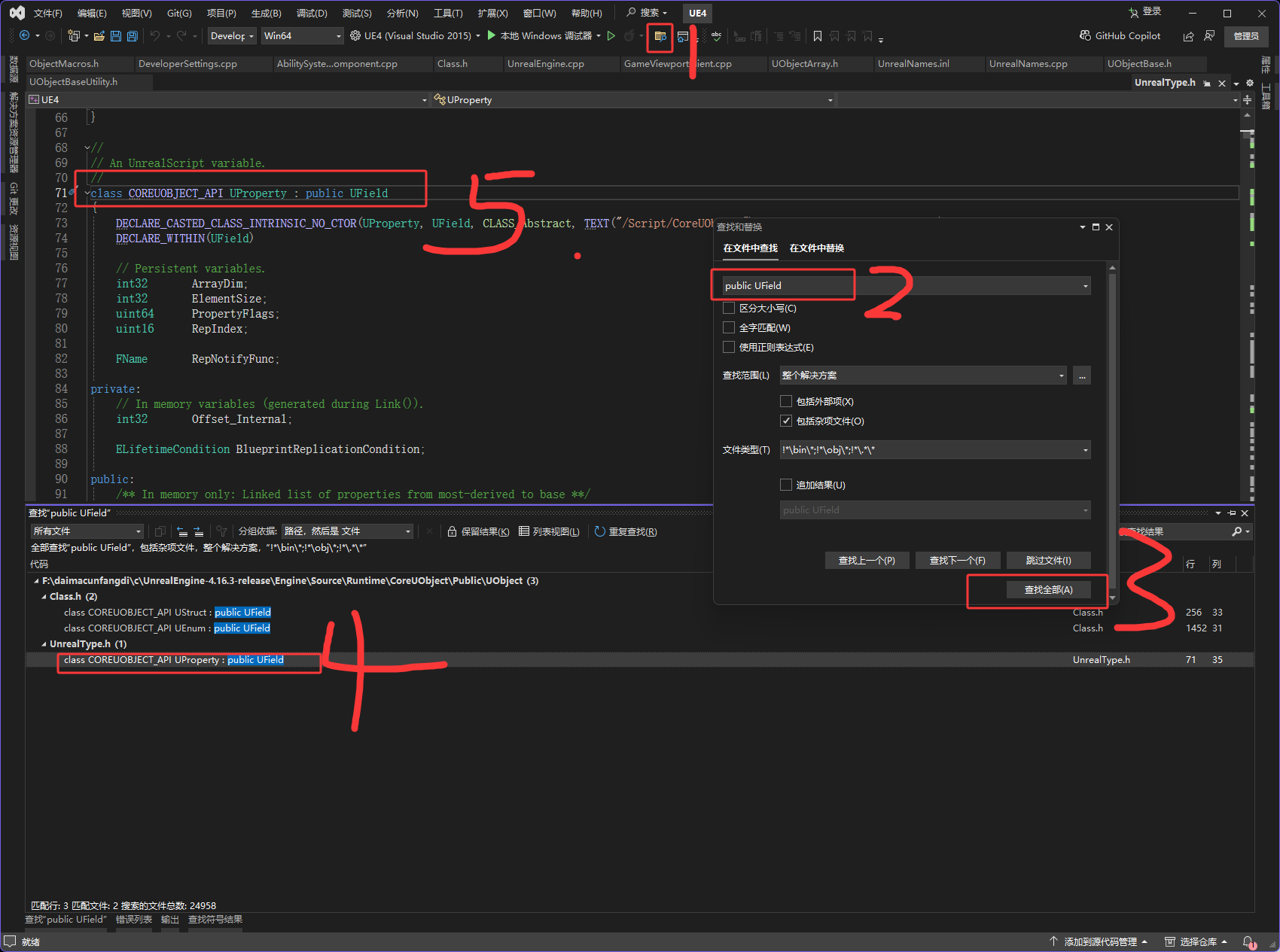1280x952 pixels.
Task: Click the 重复查找 refresh icon
Action: [600, 531]
